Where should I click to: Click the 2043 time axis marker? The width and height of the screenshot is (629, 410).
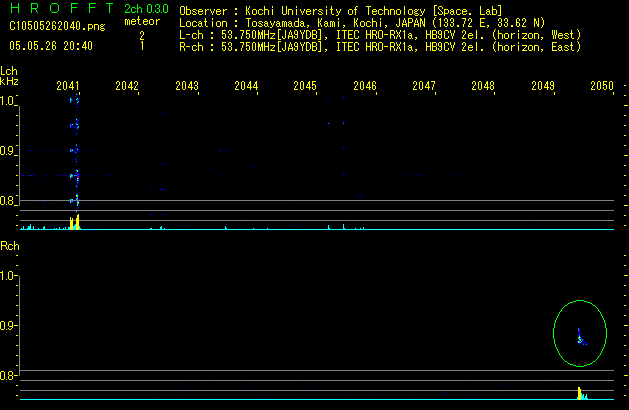pyautogui.click(x=187, y=86)
